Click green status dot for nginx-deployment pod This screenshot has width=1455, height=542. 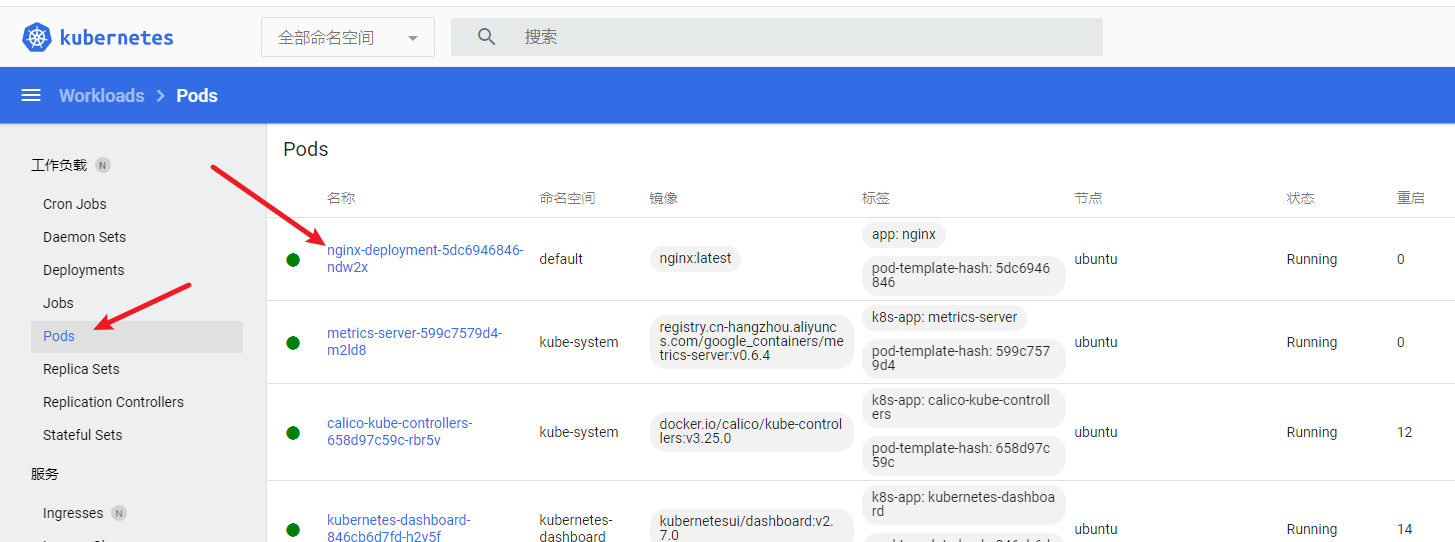point(293,260)
